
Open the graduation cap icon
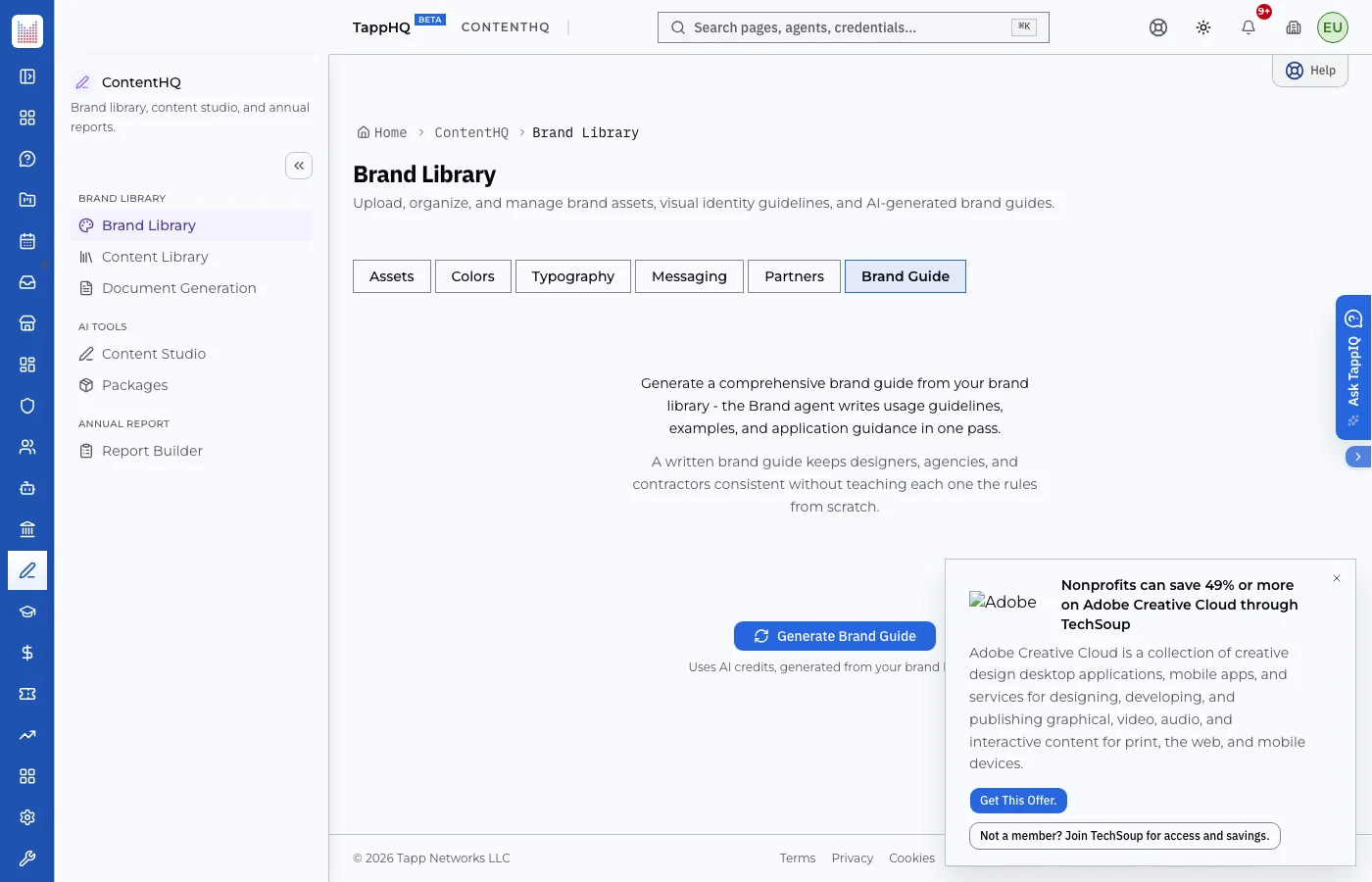click(27, 612)
